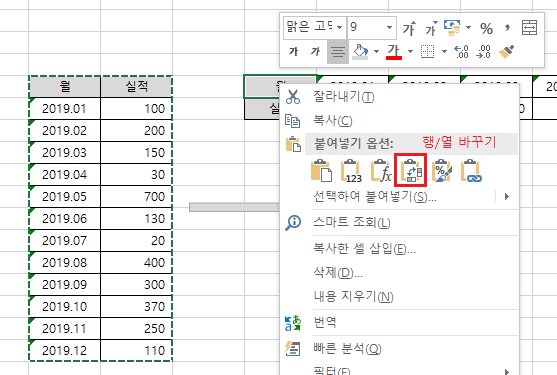
Task: Apply fill color bucket
Action: pyautogui.click(x=360, y=52)
